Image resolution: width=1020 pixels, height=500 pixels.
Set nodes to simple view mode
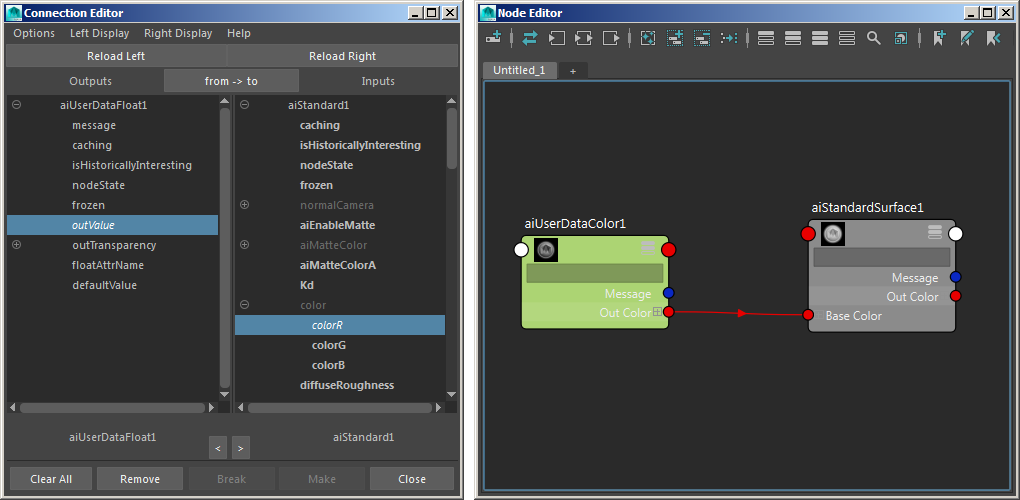coord(766,38)
